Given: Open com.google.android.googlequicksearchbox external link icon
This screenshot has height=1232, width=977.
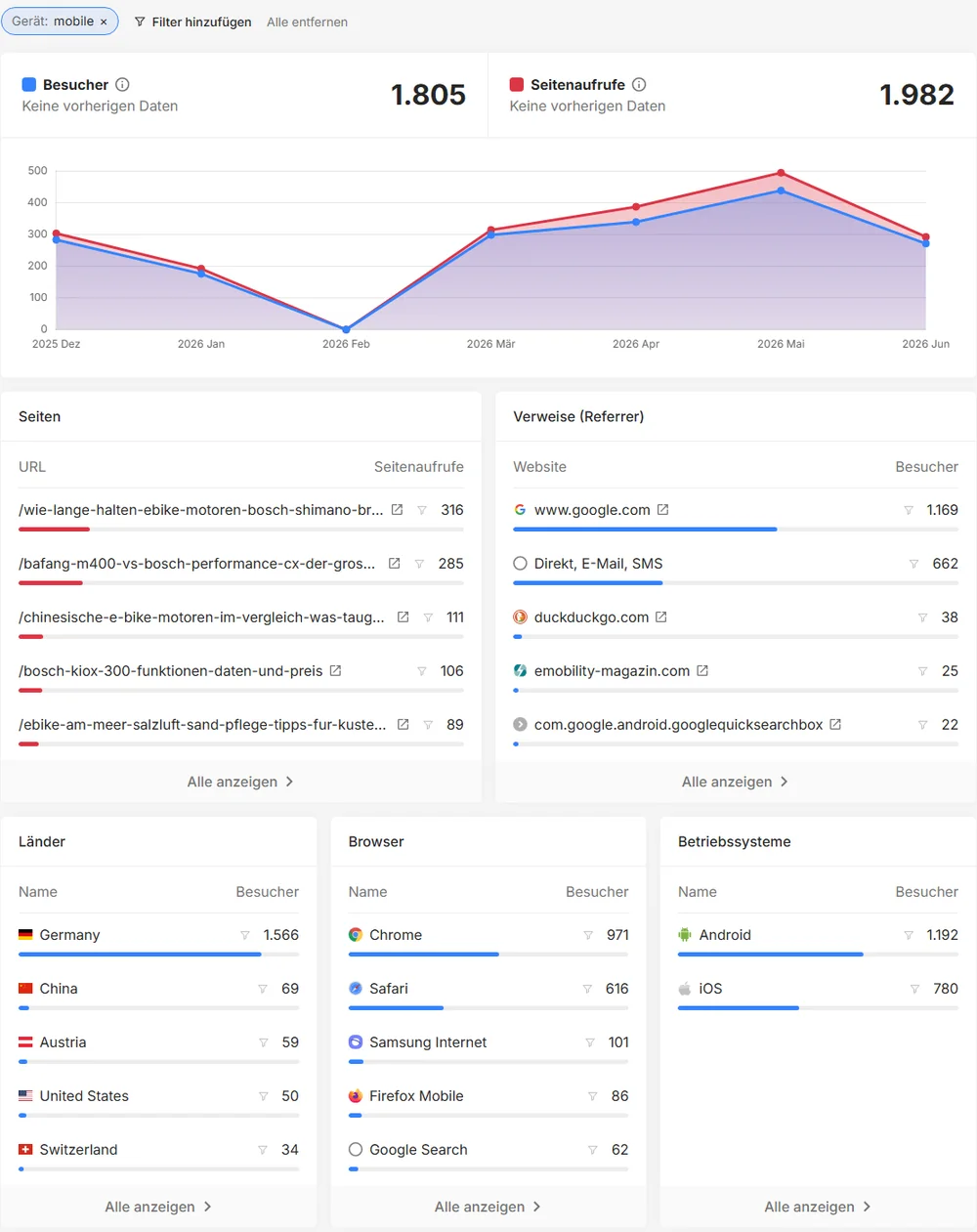Looking at the screenshot, I should click(x=835, y=725).
